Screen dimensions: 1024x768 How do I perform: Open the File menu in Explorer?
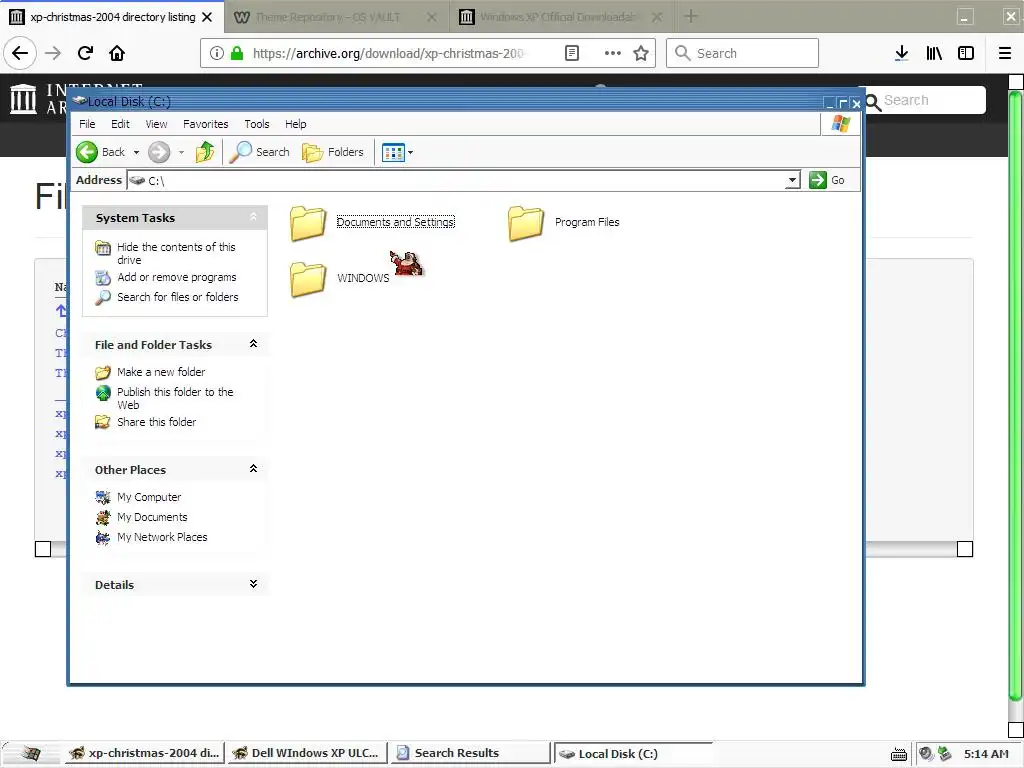(x=87, y=124)
